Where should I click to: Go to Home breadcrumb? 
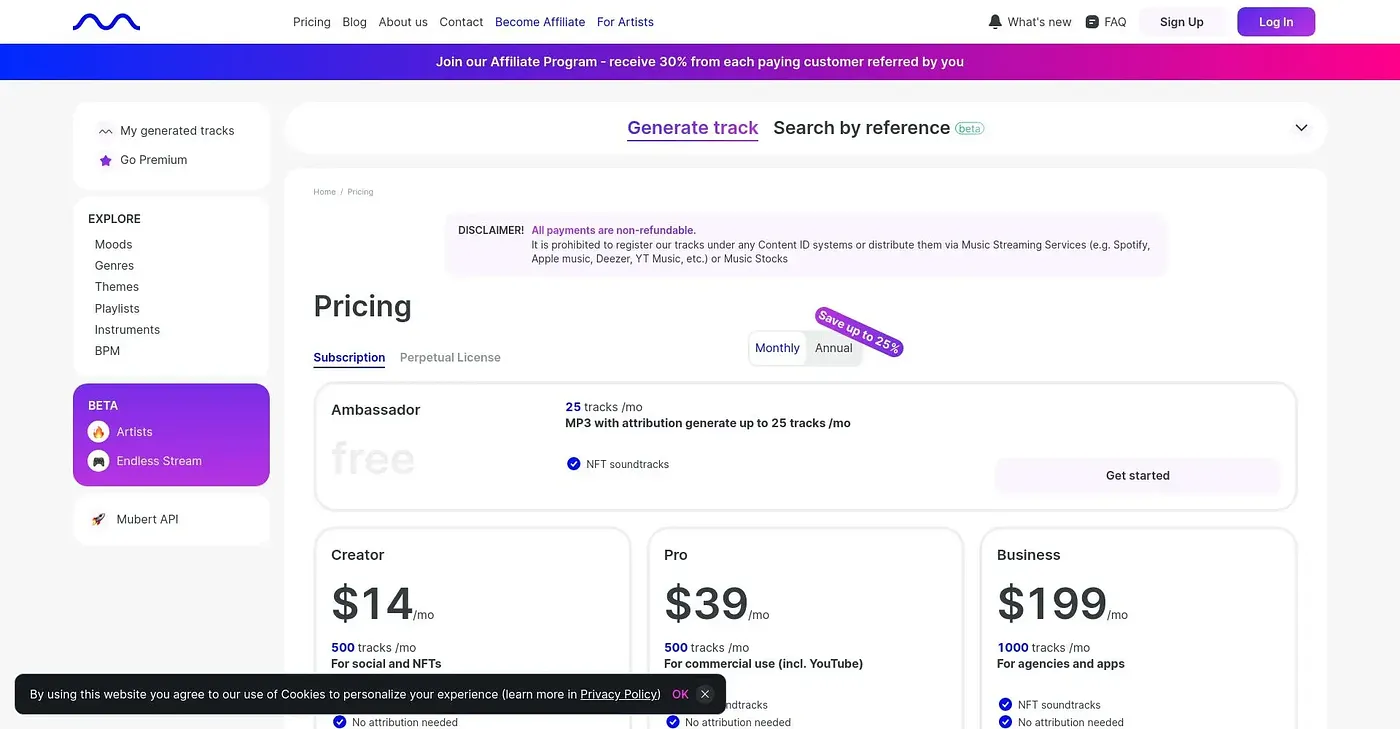coord(324,192)
